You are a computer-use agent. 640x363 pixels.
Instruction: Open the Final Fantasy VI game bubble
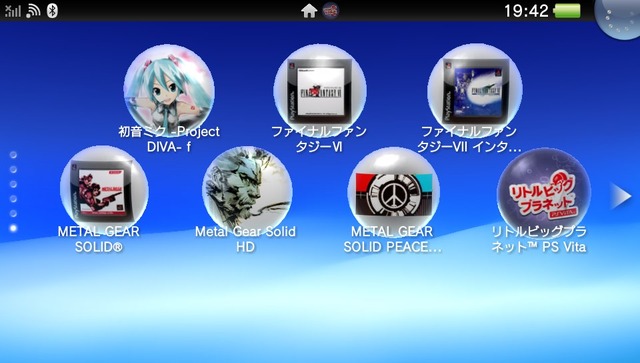pyautogui.click(x=320, y=90)
